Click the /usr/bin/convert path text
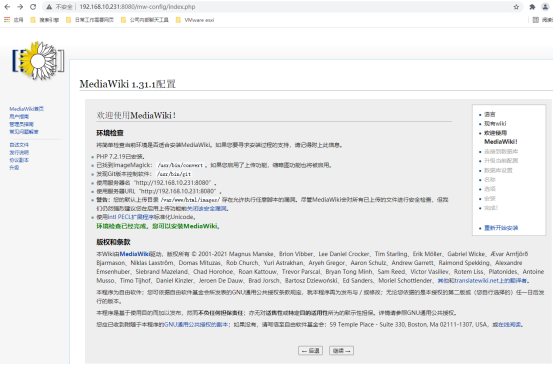 click(180, 165)
